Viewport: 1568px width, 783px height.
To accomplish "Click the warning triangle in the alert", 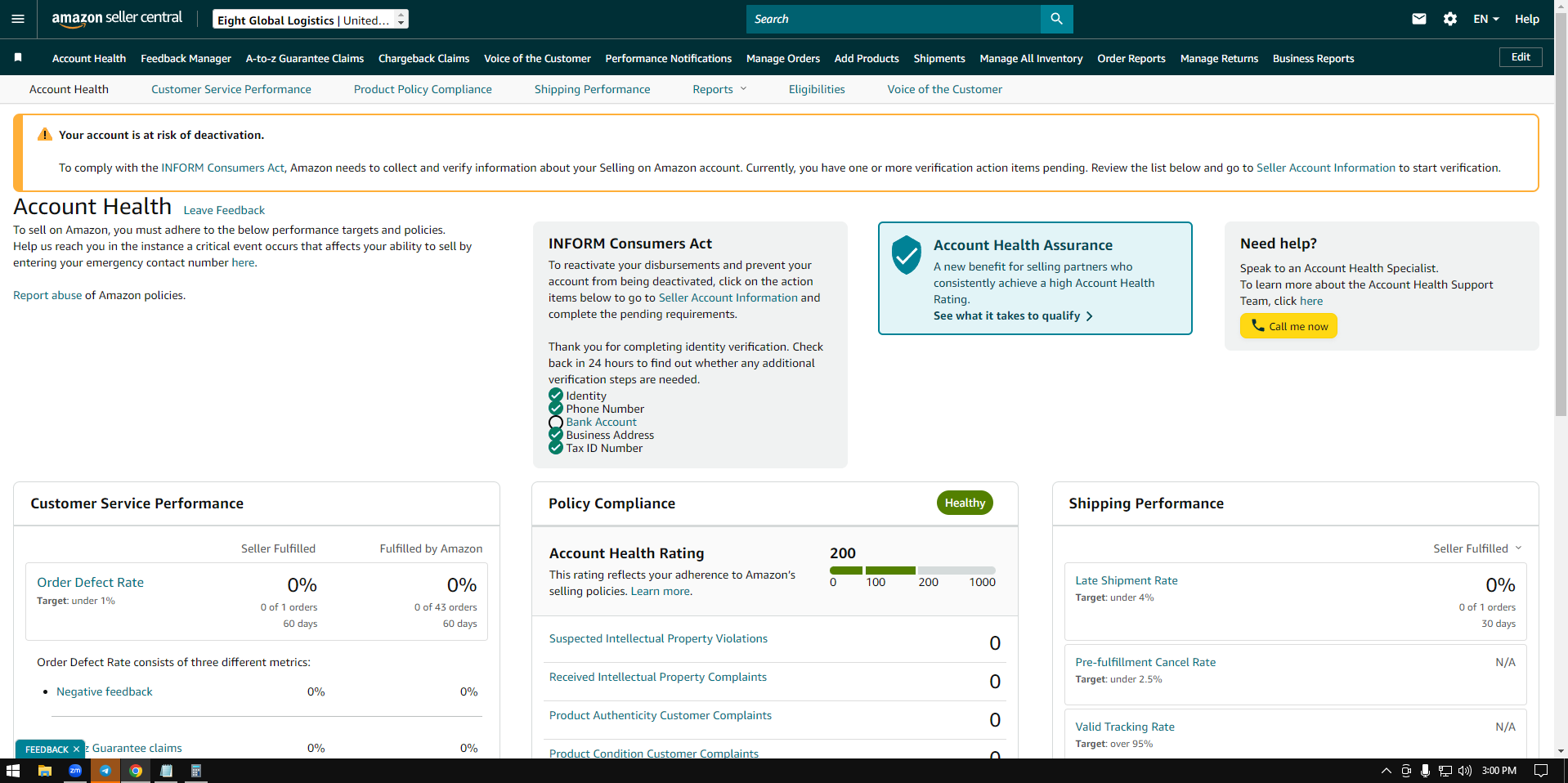I will pos(45,135).
